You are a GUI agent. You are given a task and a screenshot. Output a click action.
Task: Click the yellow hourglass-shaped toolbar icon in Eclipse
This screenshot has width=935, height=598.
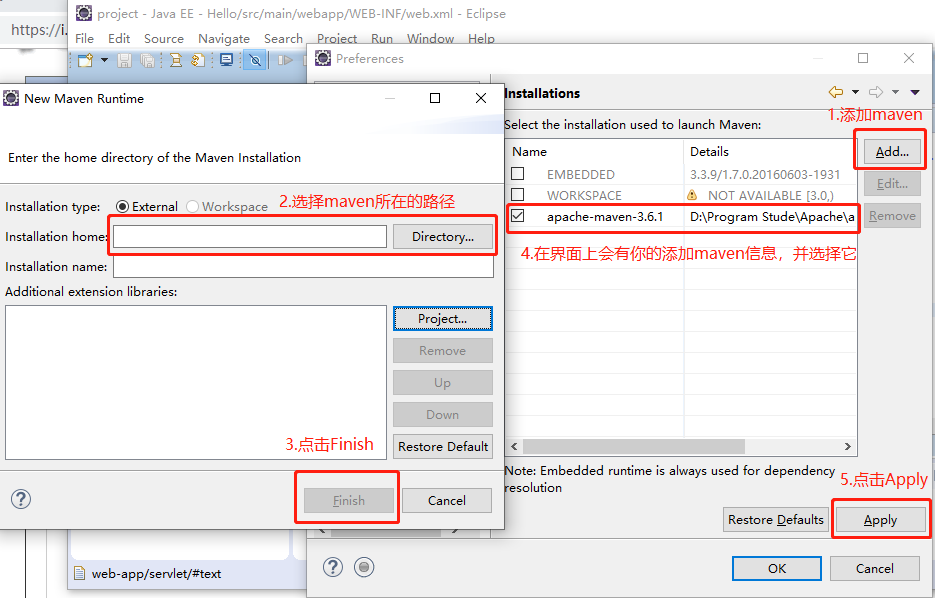(176, 60)
